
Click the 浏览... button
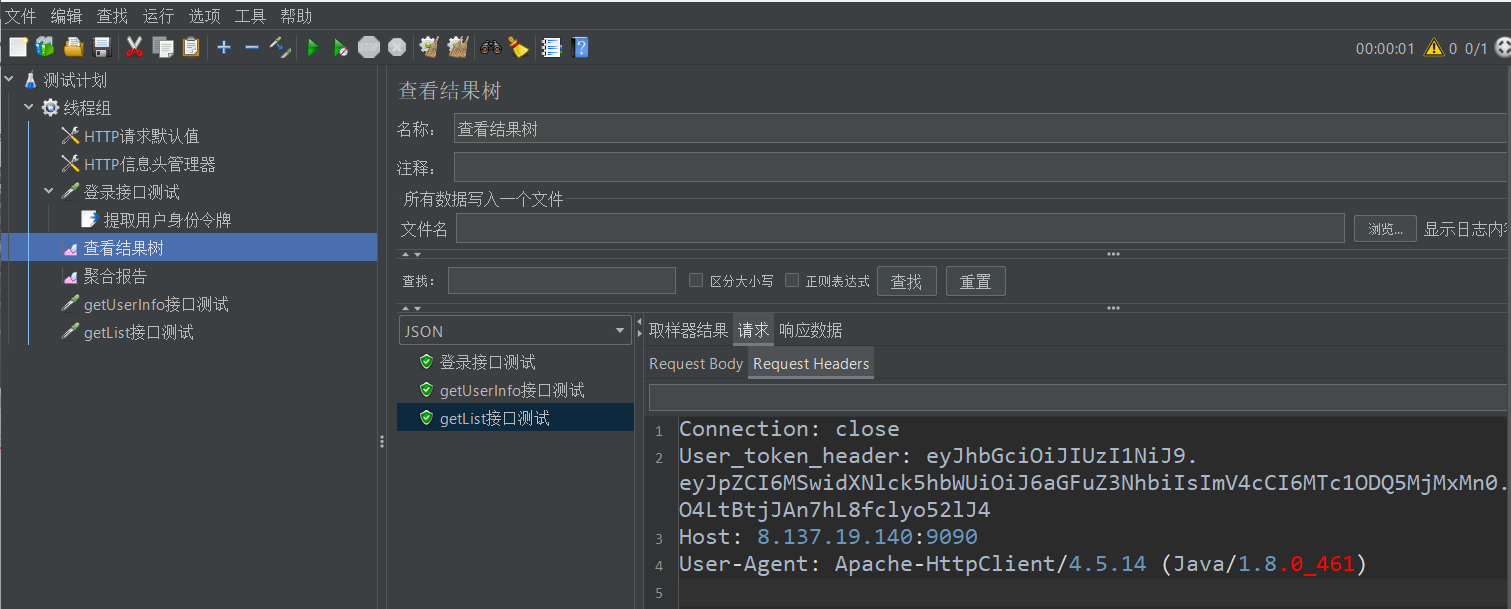coord(1385,229)
